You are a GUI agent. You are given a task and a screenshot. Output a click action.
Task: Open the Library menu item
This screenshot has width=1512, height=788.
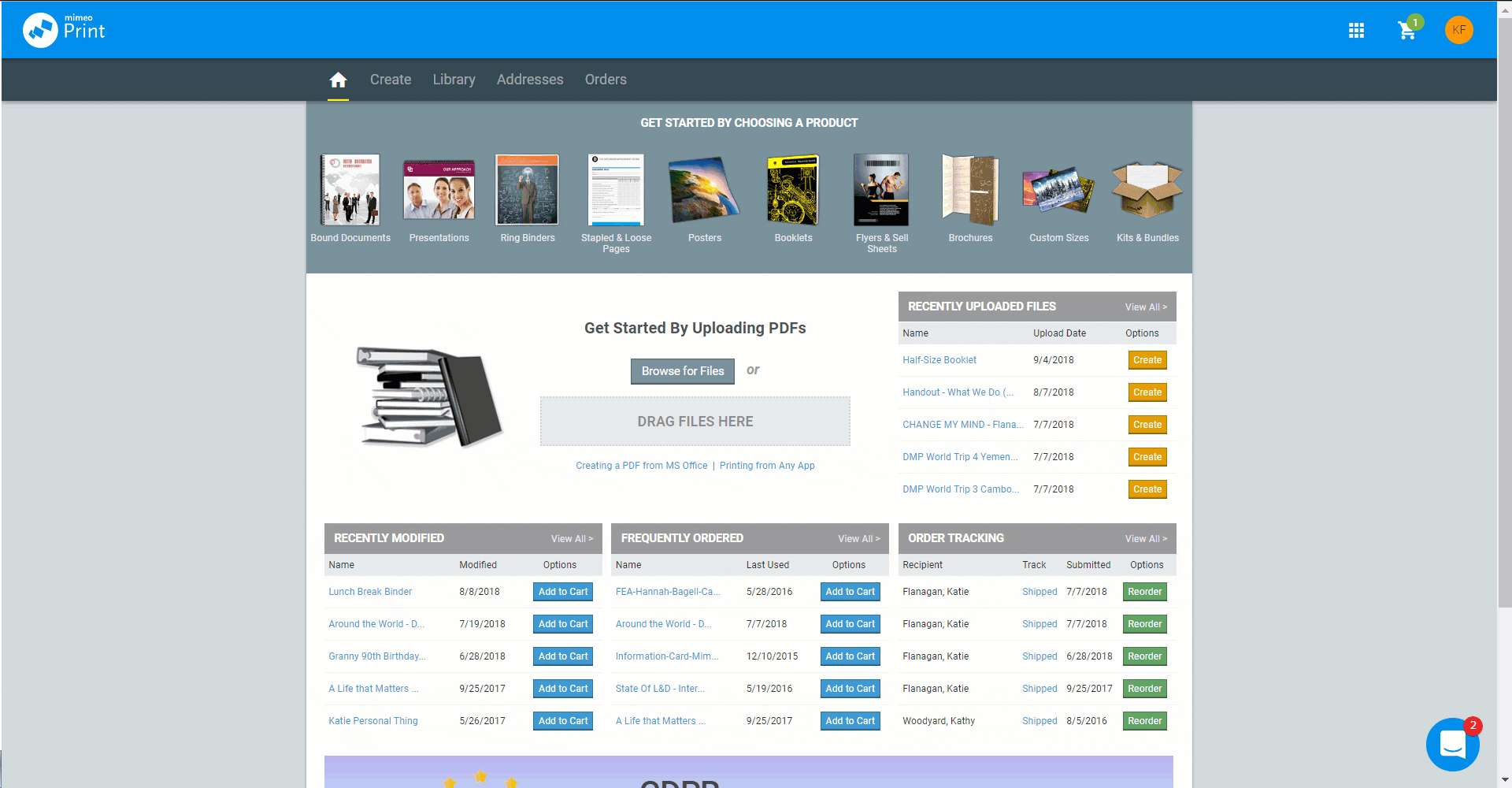point(454,80)
